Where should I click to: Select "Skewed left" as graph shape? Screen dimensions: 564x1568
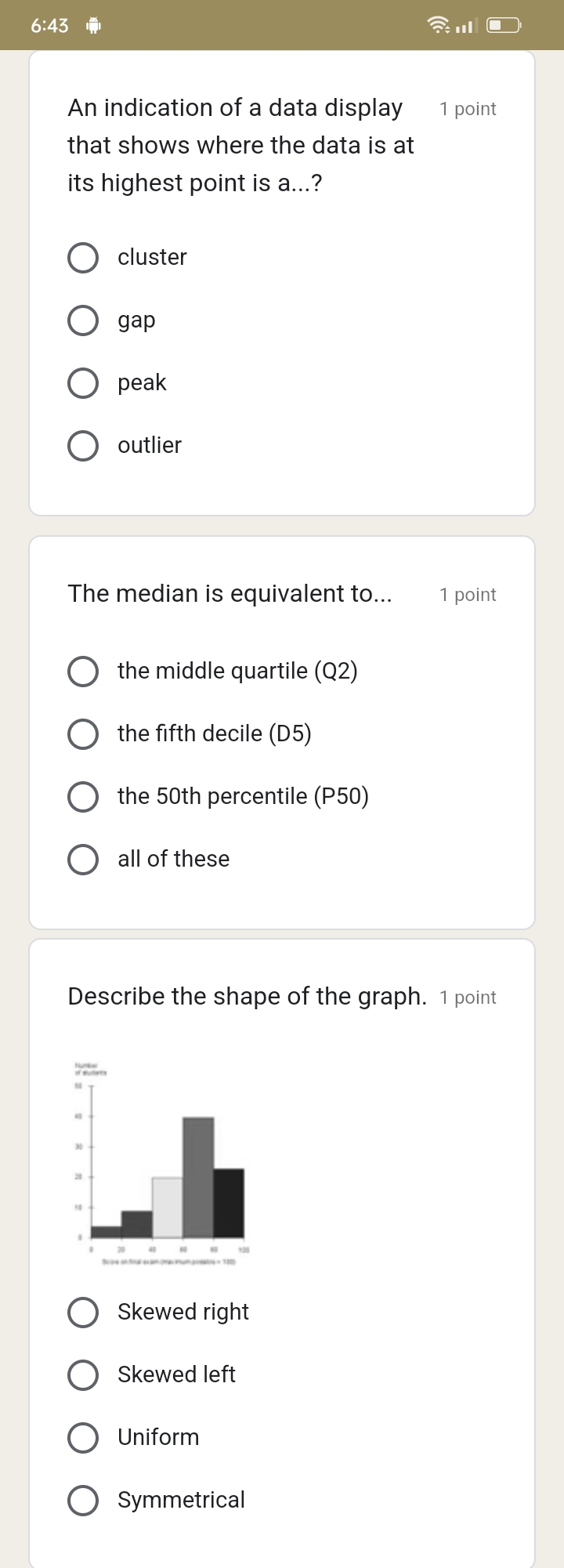click(83, 1374)
